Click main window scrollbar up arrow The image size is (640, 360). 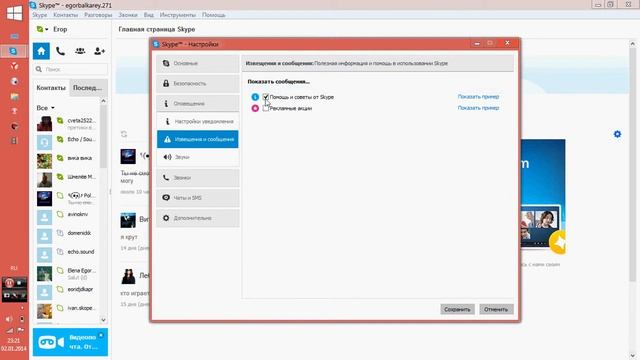point(632,43)
